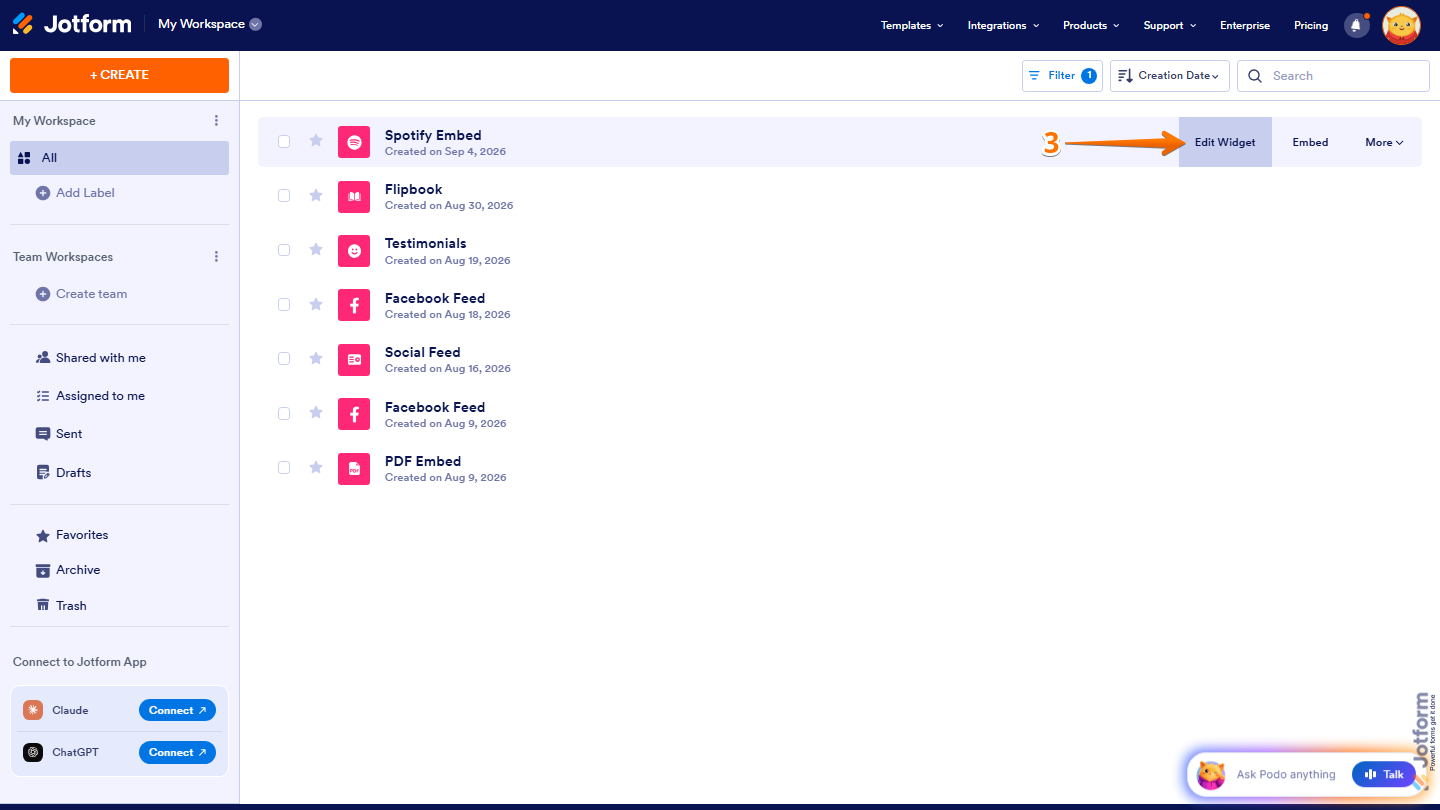
Task: Star the Testimonials item
Action: click(316, 250)
